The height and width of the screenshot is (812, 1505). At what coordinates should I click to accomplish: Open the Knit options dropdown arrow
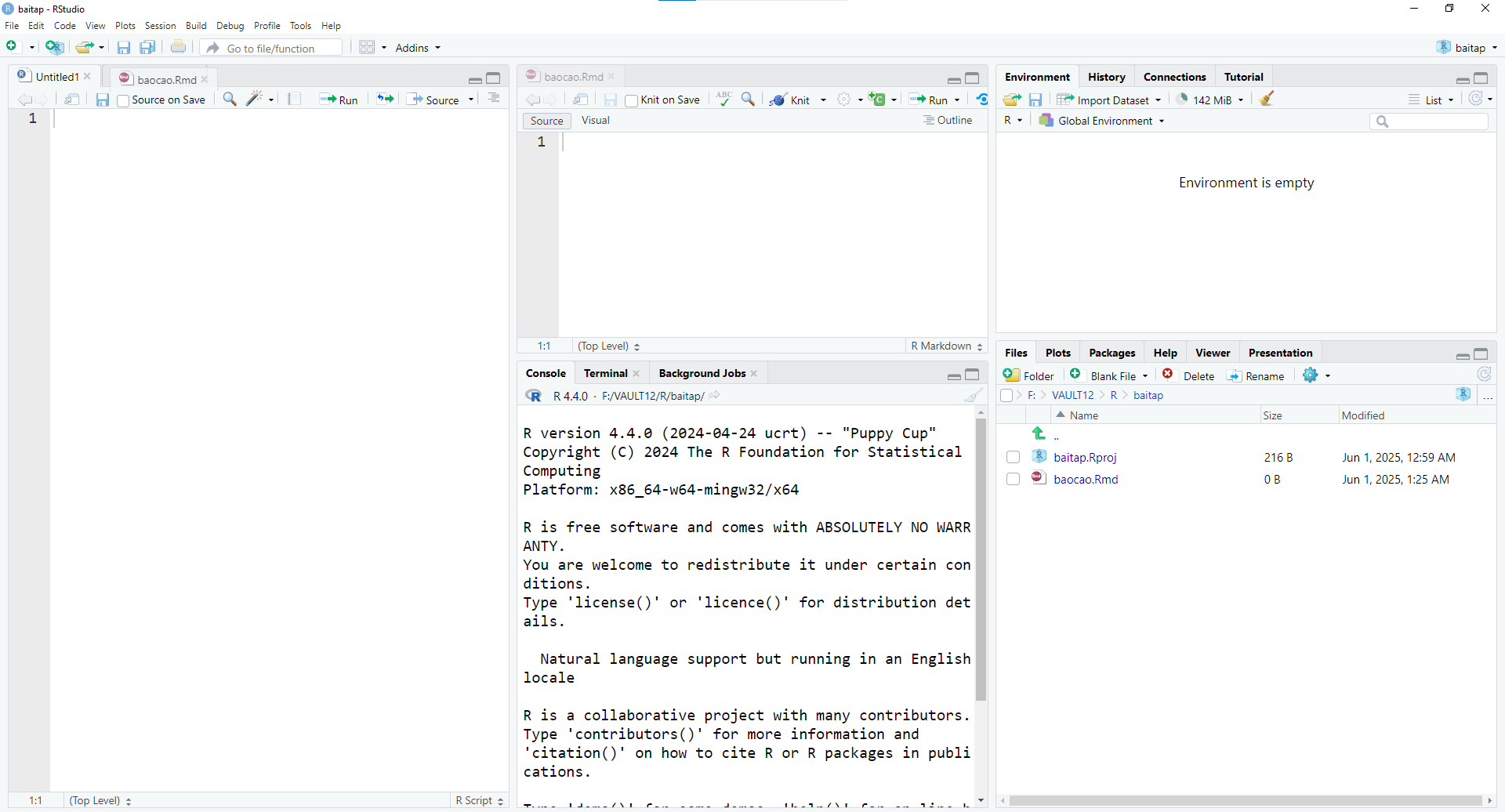[x=823, y=100]
